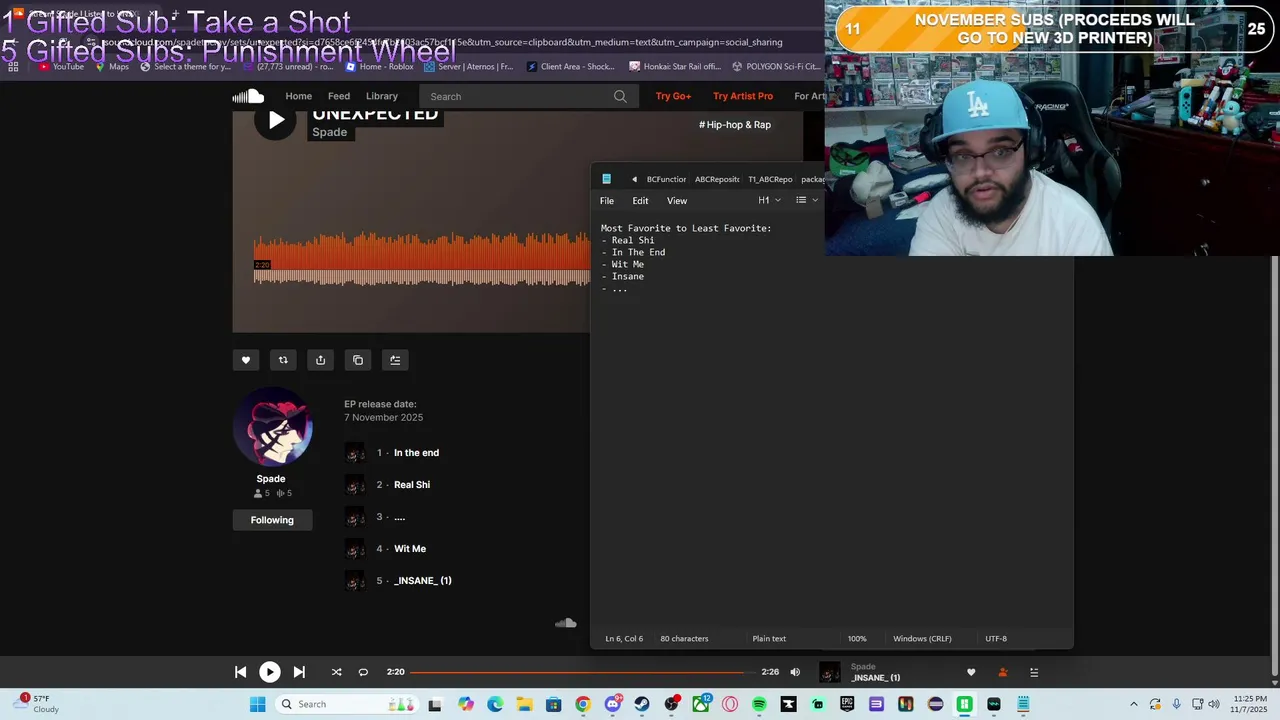Viewport: 1280px width, 720px height.
Task: Open Epic Games from the taskbar
Action: click(x=847, y=704)
